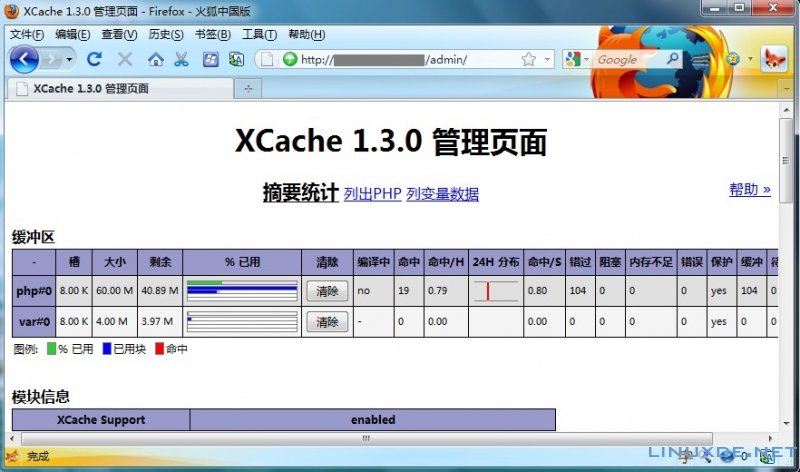Click the php#0 usage percentage bar
The height and width of the screenshot is (472, 800).
pyautogui.click(x=242, y=291)
